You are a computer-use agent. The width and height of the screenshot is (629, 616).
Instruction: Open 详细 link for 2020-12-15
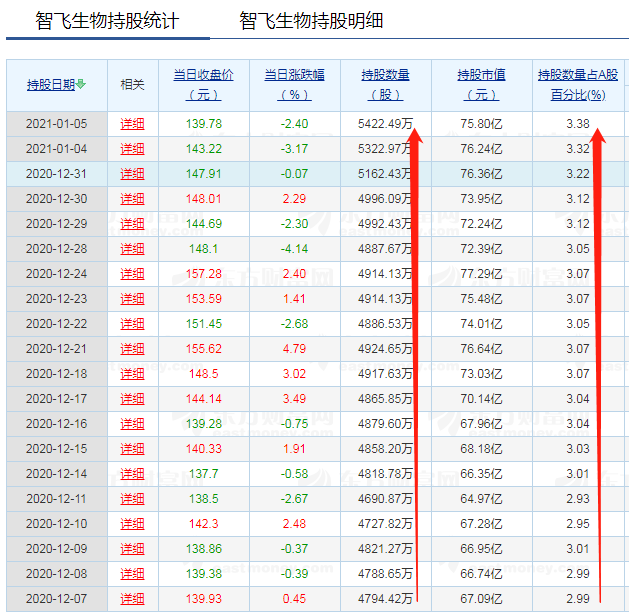point(132,449)
